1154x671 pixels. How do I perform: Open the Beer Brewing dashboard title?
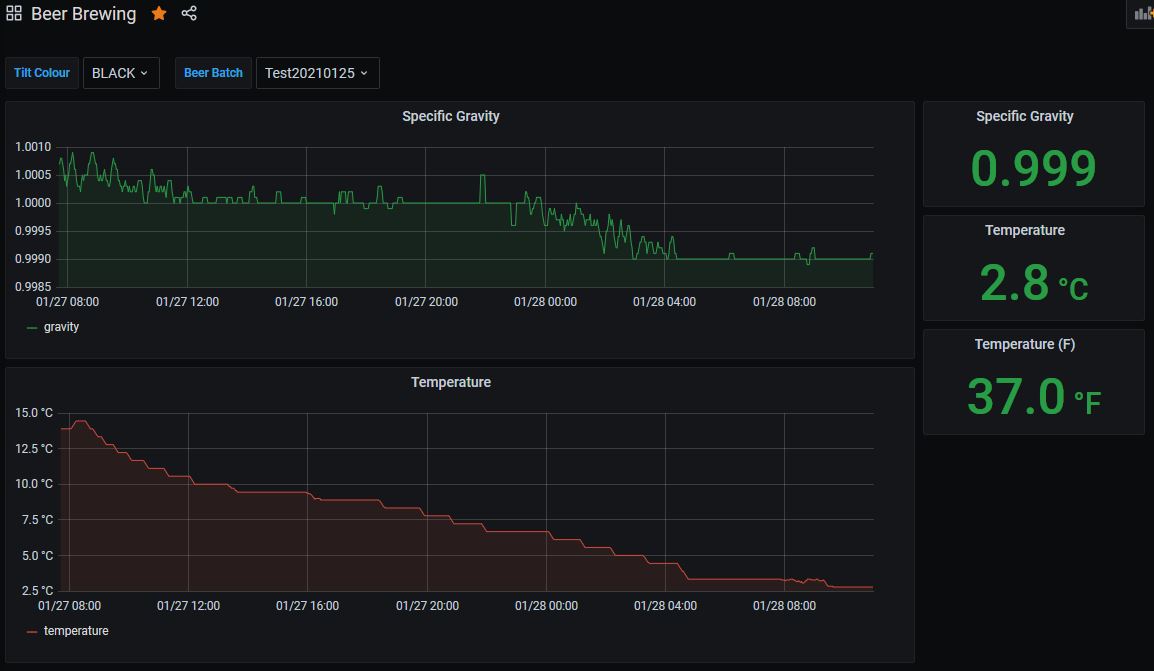(x=83, y=14)
